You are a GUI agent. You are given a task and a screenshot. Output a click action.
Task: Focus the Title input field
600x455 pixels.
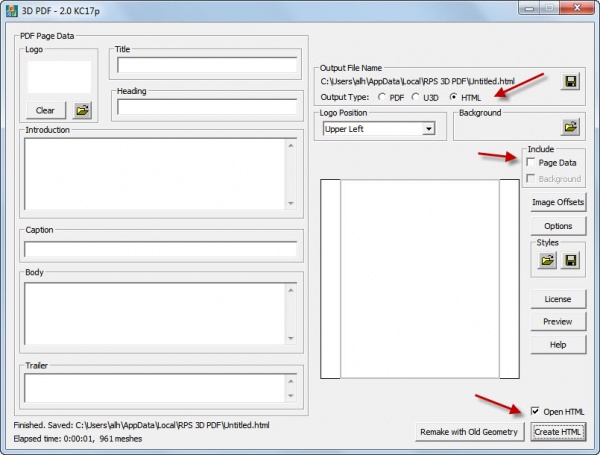[207, 65]
